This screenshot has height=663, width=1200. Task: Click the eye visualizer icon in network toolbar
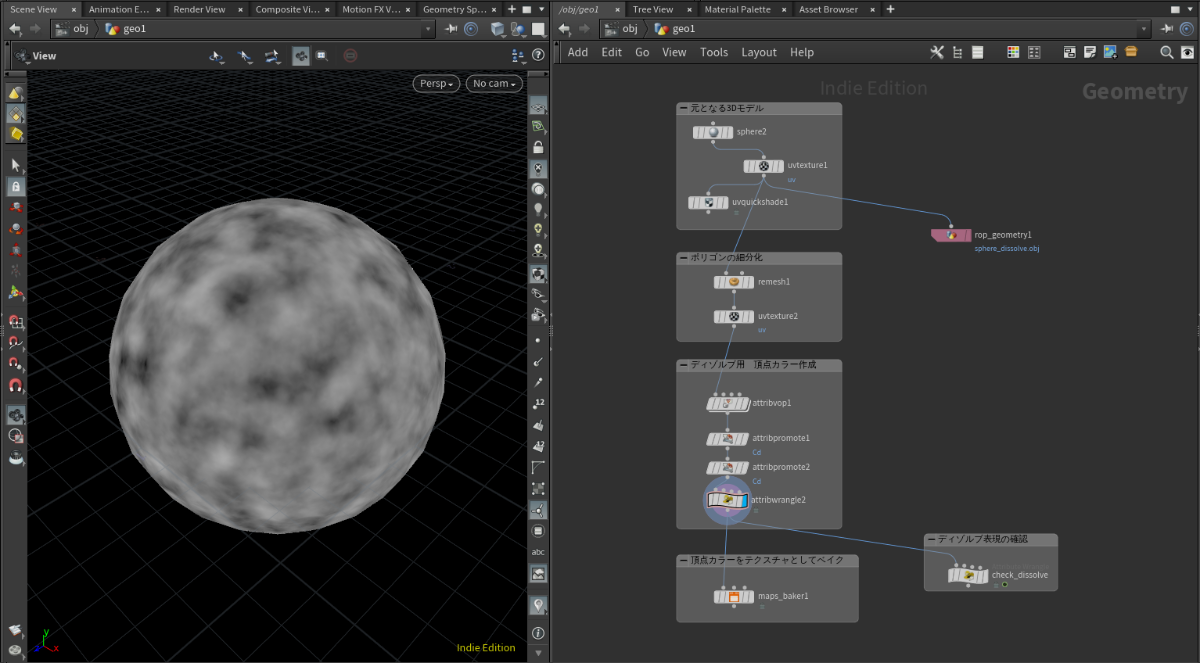(1189, 52)
